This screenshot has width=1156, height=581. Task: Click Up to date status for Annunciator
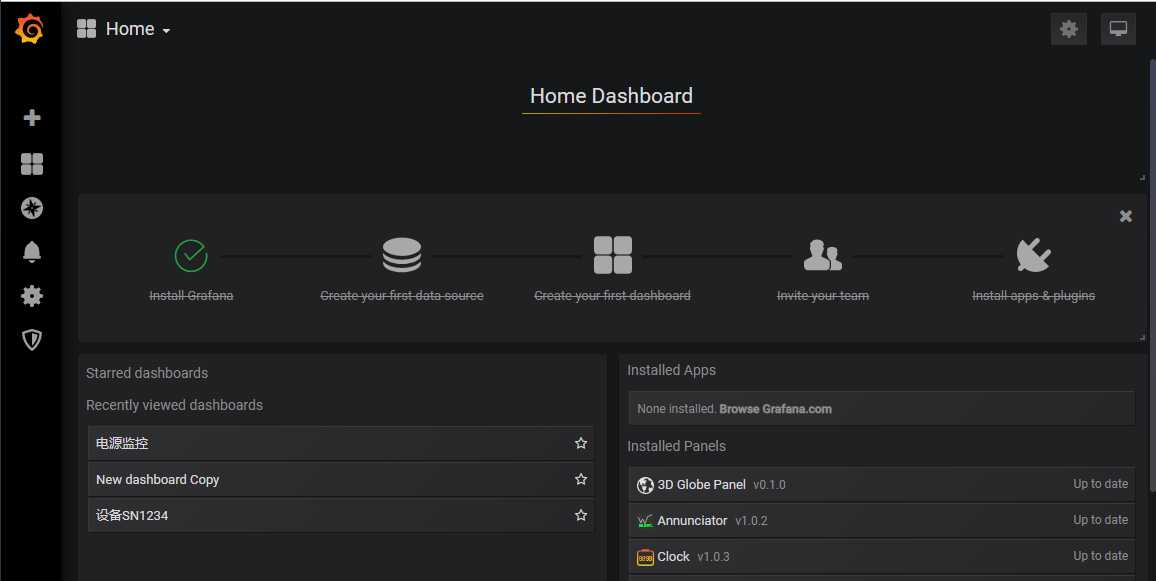pos(1100,520)
